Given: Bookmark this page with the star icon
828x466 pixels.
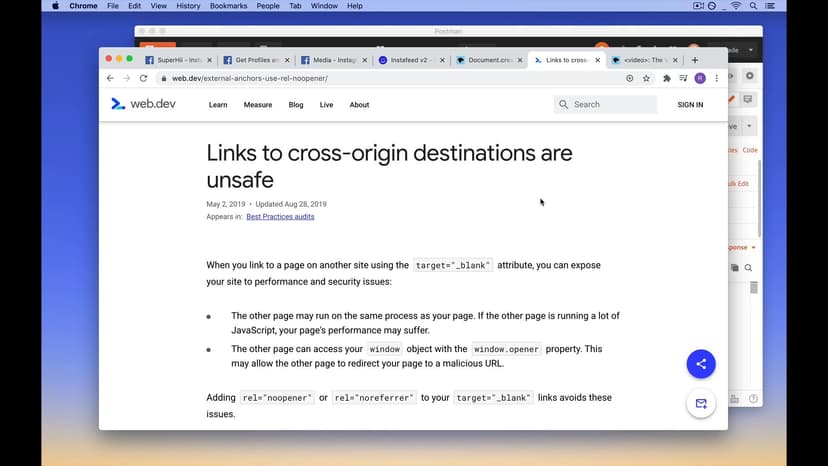Looking at the screenshot, I should 646,78.
